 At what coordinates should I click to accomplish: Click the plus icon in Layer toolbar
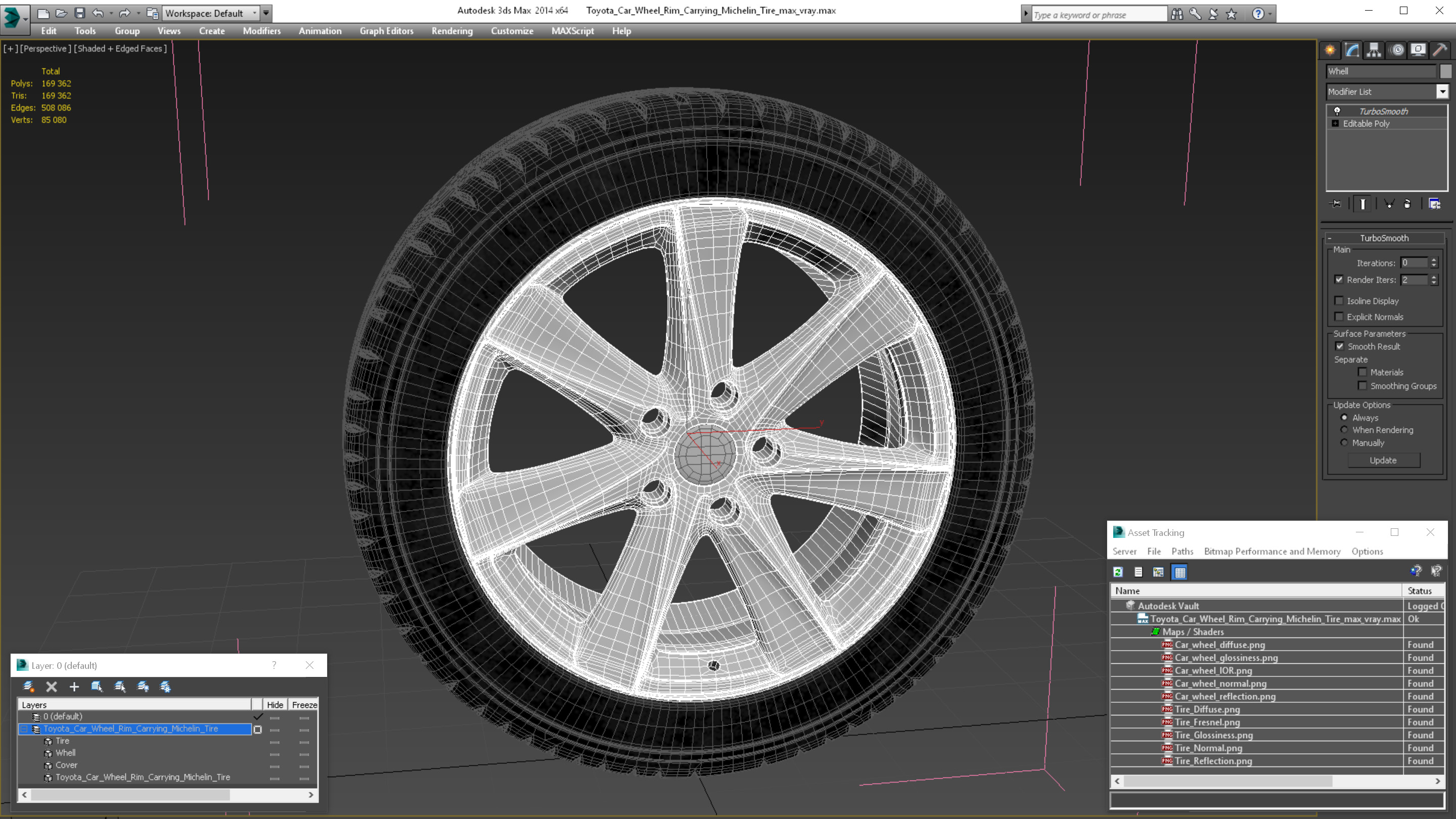(74, 687)
